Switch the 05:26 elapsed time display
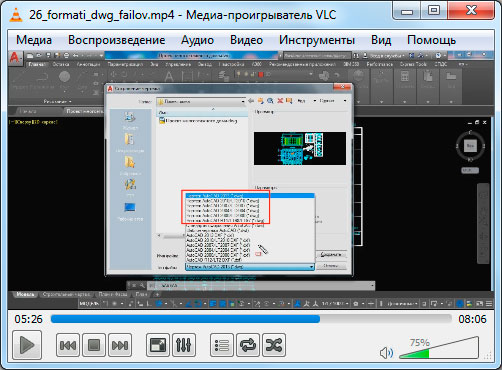The image size is (502, 370). tap(29, 319)
